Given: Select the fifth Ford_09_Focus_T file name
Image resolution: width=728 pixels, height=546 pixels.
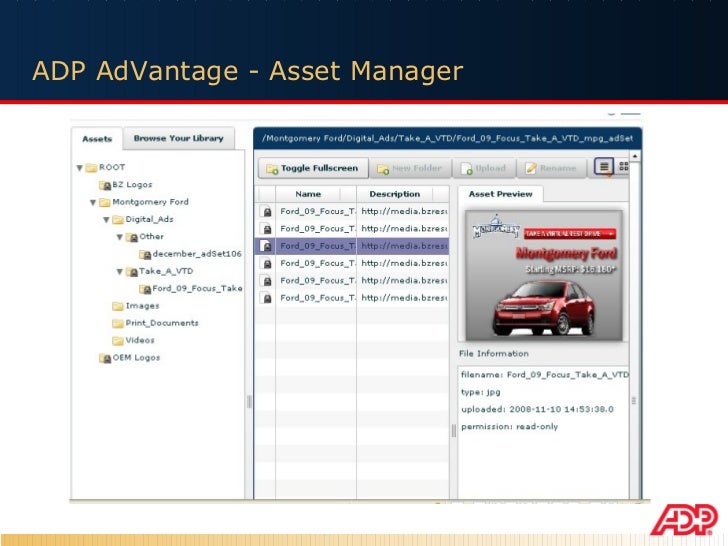Looking at the screenshot, I should point(318,280).
